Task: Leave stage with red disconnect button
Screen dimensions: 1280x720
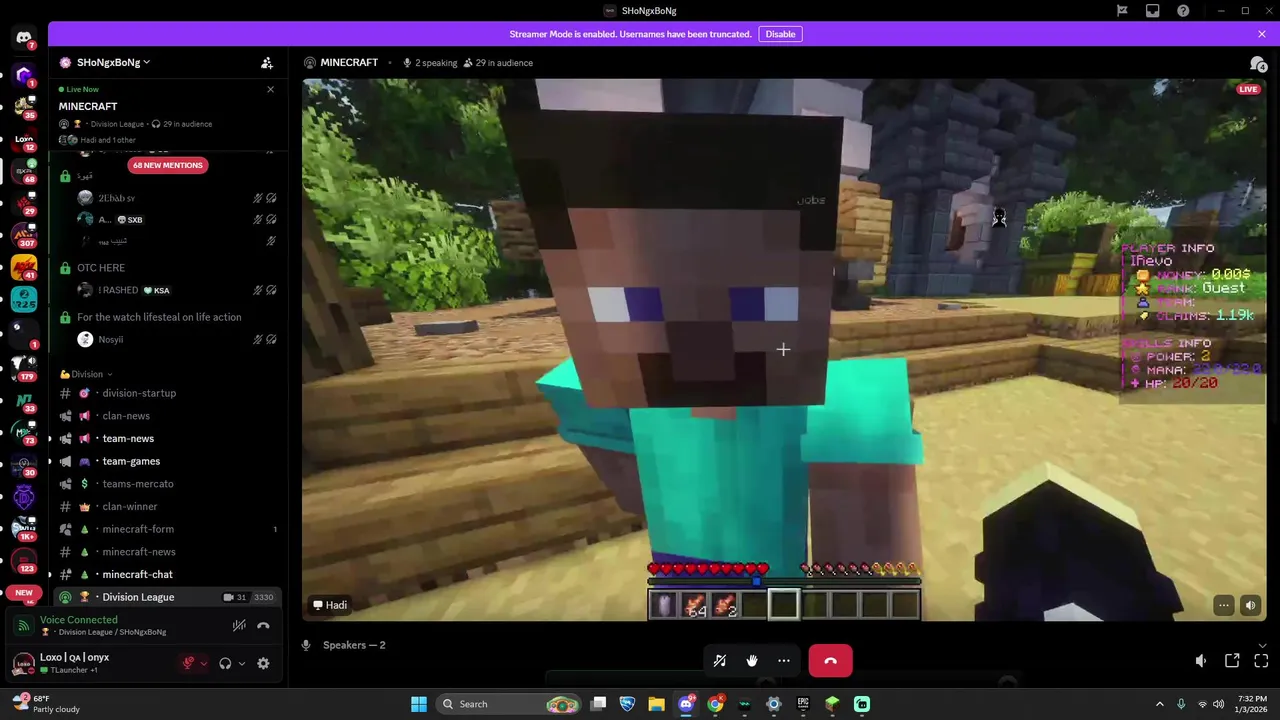Action: [830, 661]
